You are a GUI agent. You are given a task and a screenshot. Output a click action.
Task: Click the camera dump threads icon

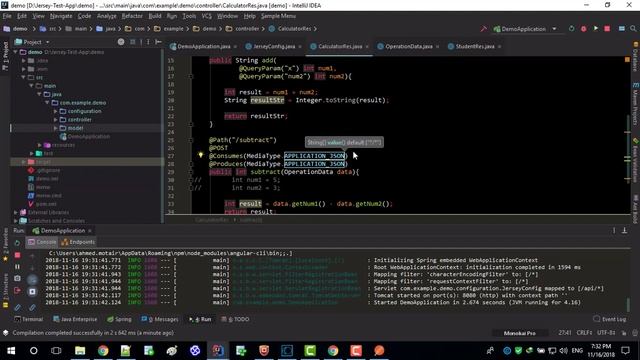pyautogui.click(x=17, y=278)
